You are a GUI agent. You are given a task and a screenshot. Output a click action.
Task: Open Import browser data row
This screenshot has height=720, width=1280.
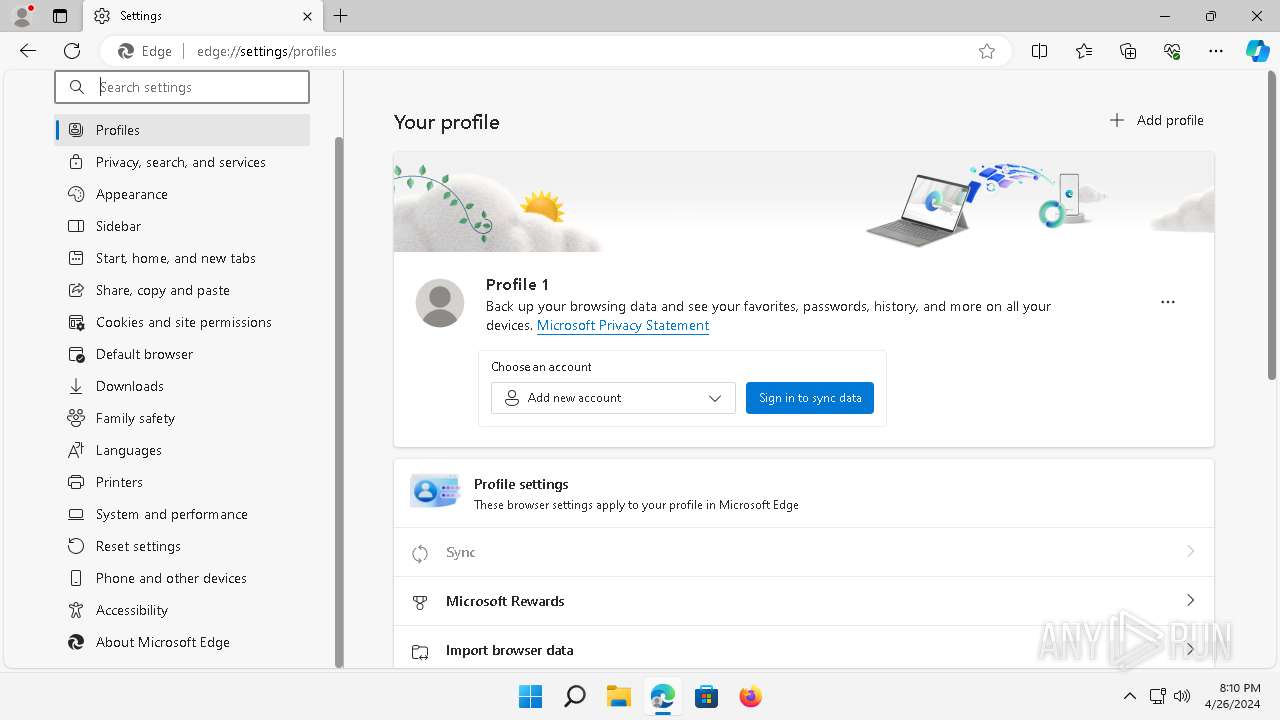(x=804, y=650)
